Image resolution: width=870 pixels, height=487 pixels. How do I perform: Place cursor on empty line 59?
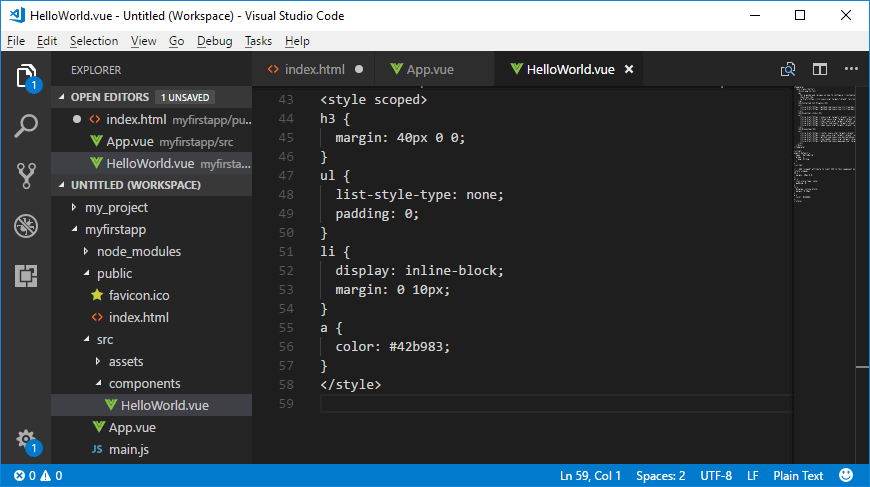click(x=555, y=403)
